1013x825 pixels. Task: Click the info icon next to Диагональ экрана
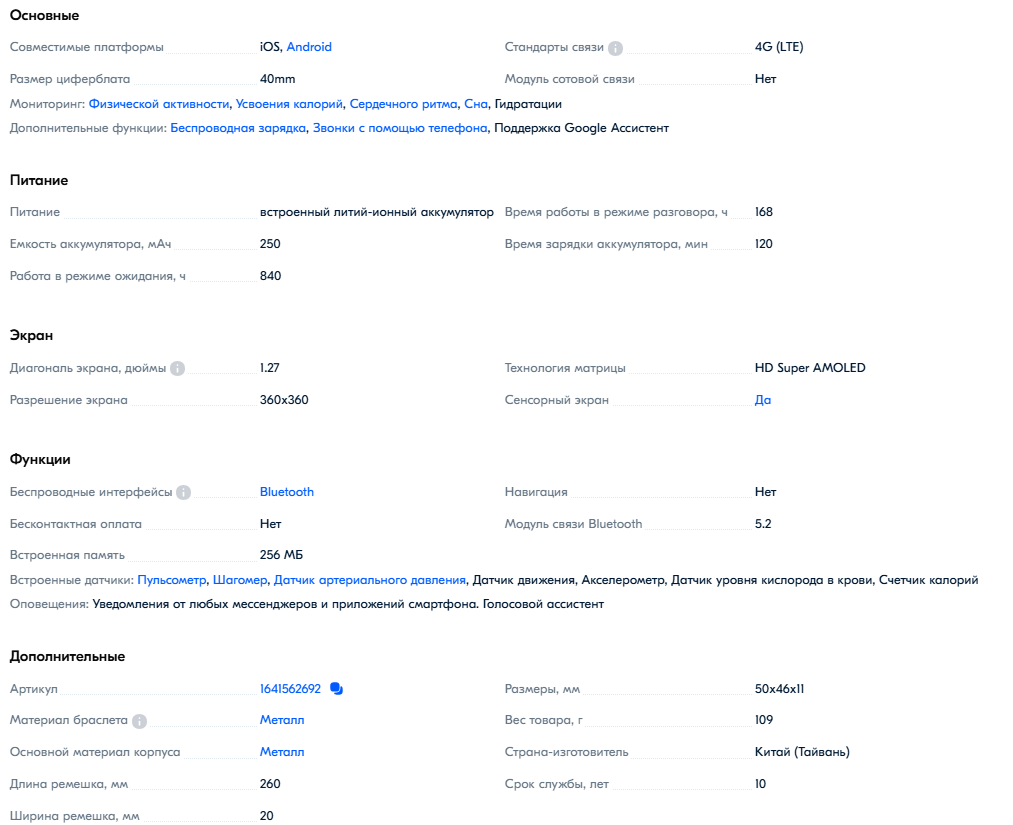click(178, 368)
